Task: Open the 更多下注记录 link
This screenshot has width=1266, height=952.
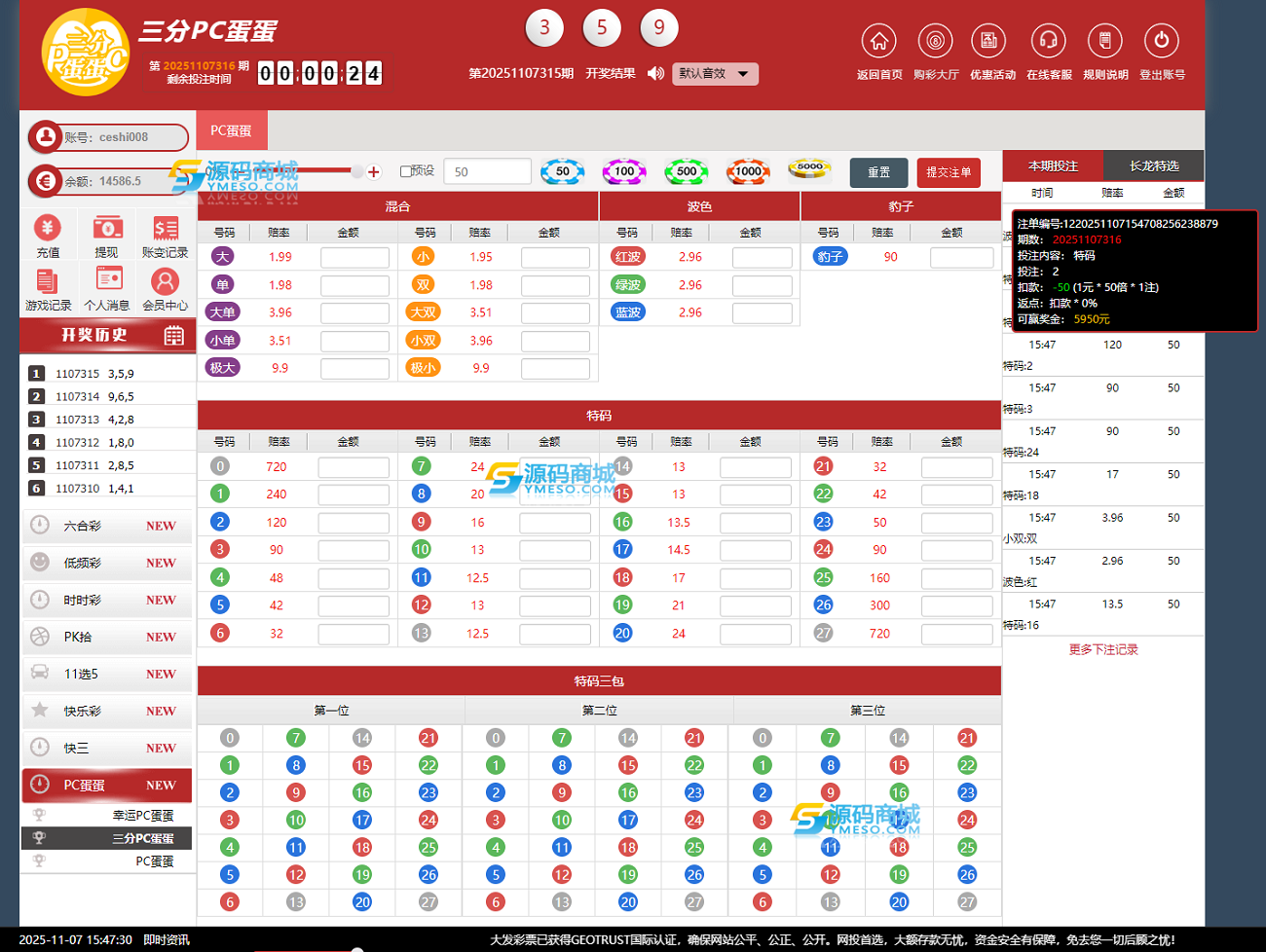Action: pyautogui.click(x=1102, y=649)
